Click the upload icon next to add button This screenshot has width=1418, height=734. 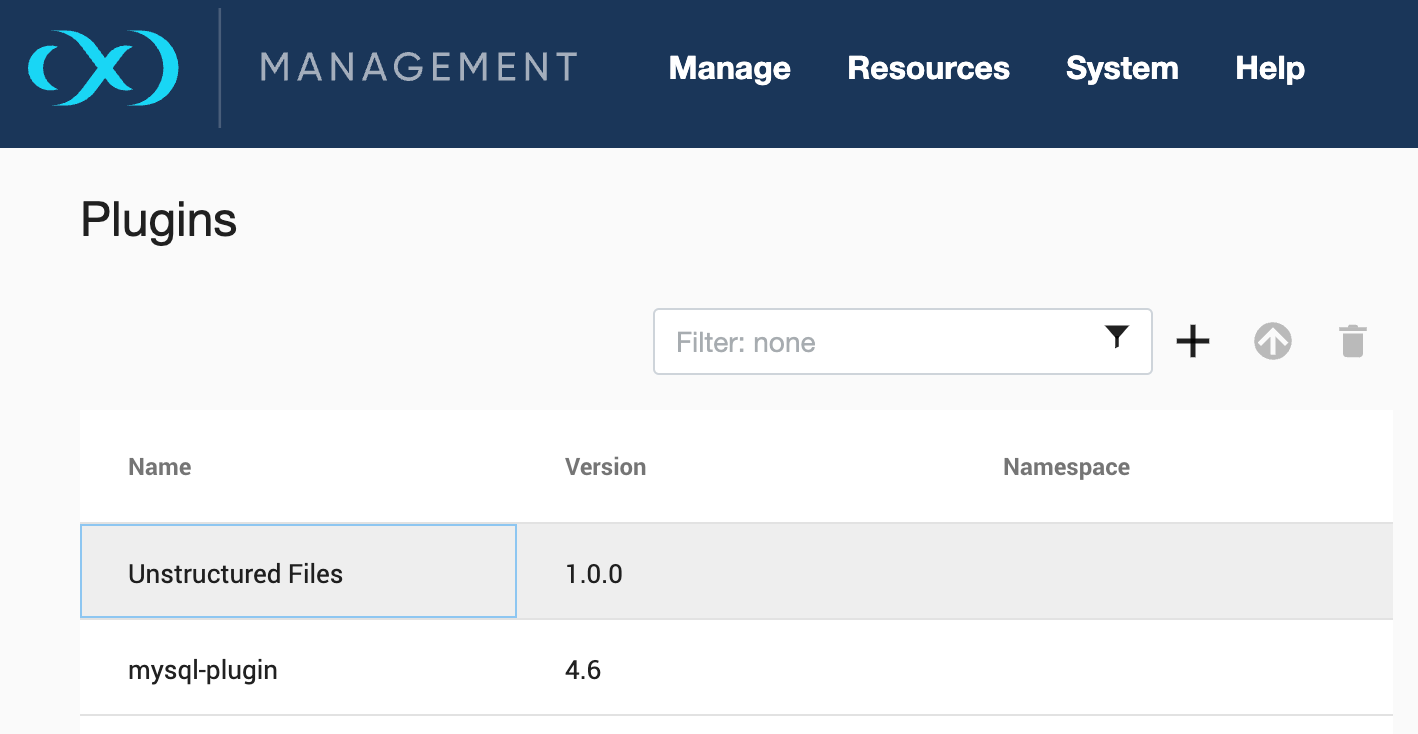[x=1272, y=341]
